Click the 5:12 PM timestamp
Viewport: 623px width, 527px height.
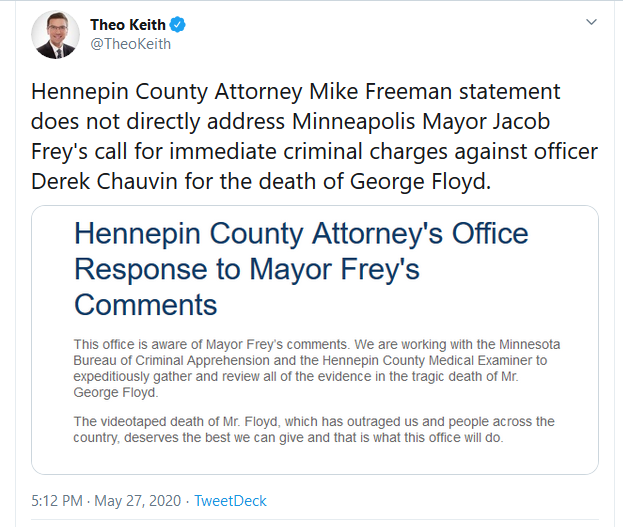(x=58, y=500)
